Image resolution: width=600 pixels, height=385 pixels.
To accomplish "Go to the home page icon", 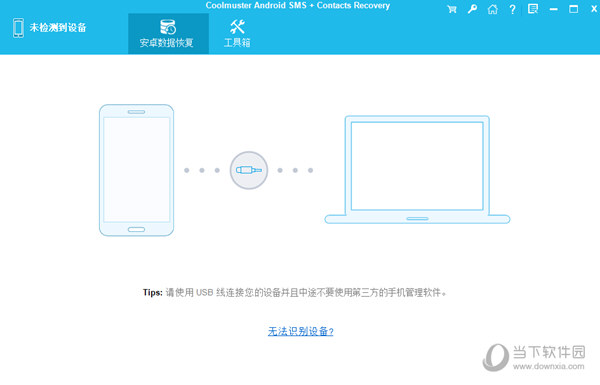I will coord(492,9).
